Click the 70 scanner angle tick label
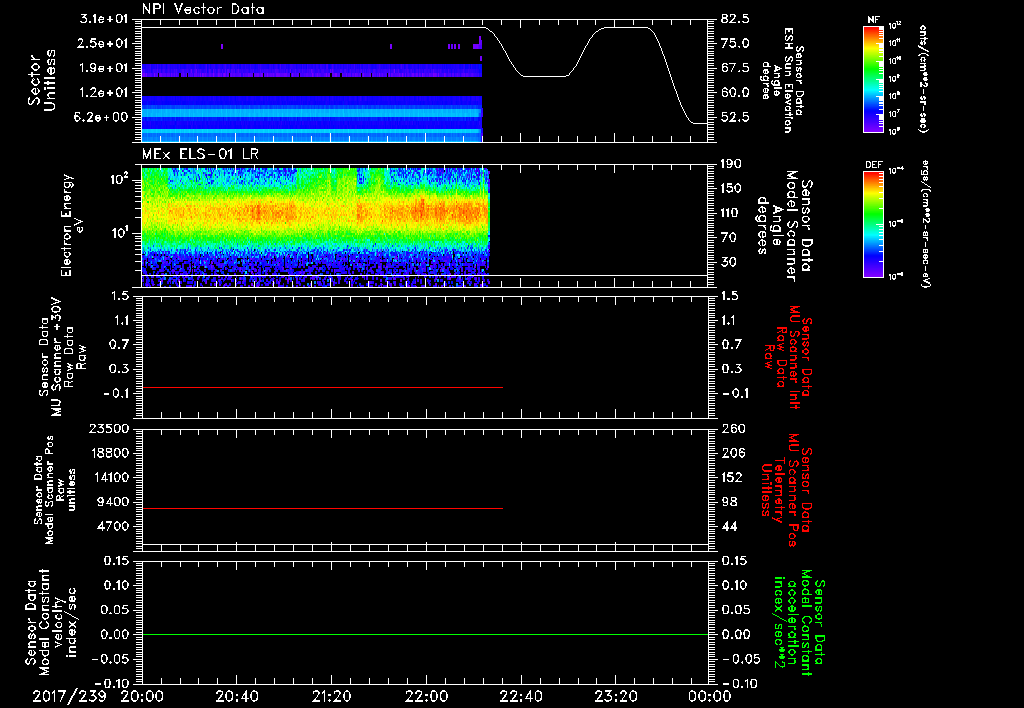The width and height of the screenshot is (1024, 708). tap(729, 238)
